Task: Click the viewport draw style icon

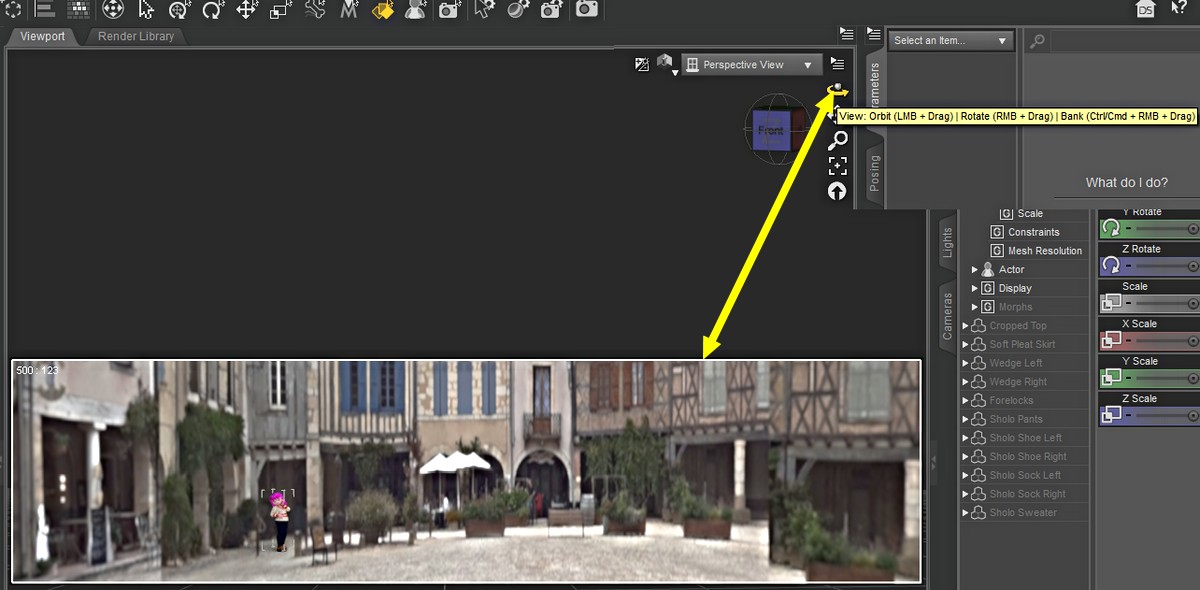Action: (642, 64)
